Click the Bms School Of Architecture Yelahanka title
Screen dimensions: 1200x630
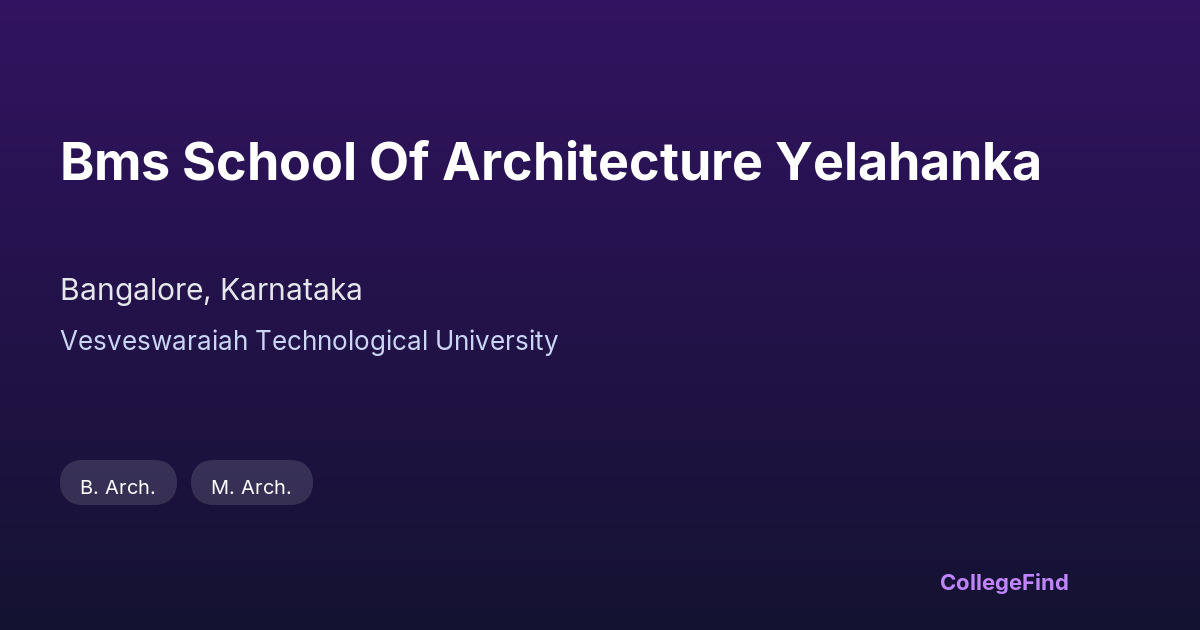[x=550, y=162]
